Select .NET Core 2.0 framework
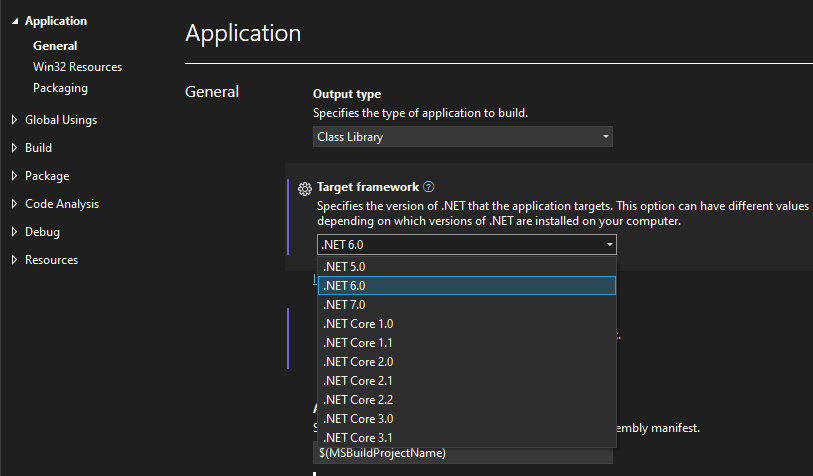Viewport: 813px width, 476px height. point(467,362)
